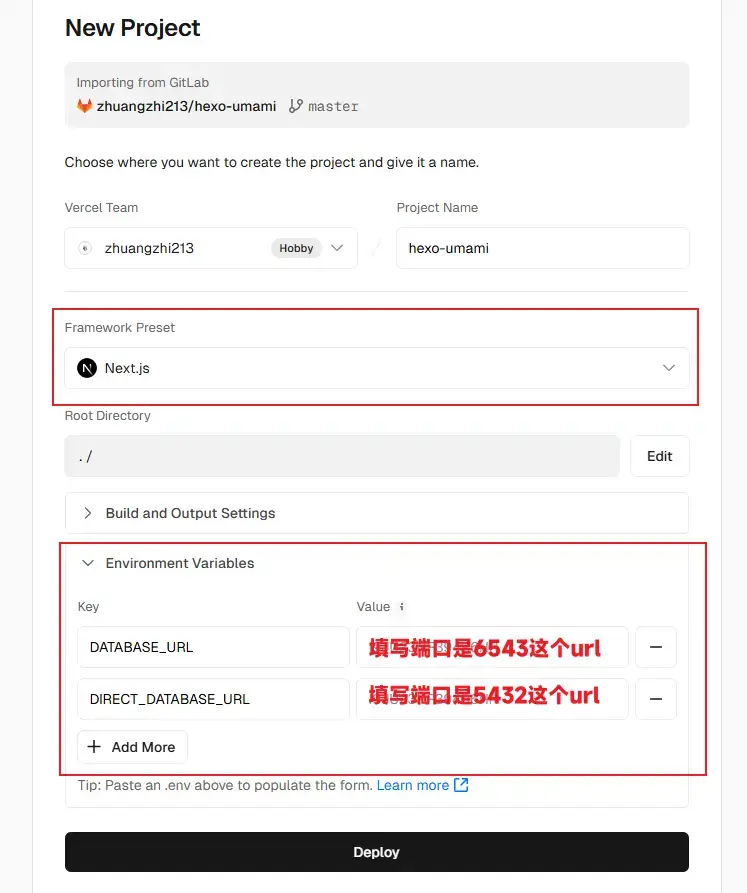Remove the DATABASE_URL variable with minus icon
This screenshot has height=893, width=747.
(656, 647)
